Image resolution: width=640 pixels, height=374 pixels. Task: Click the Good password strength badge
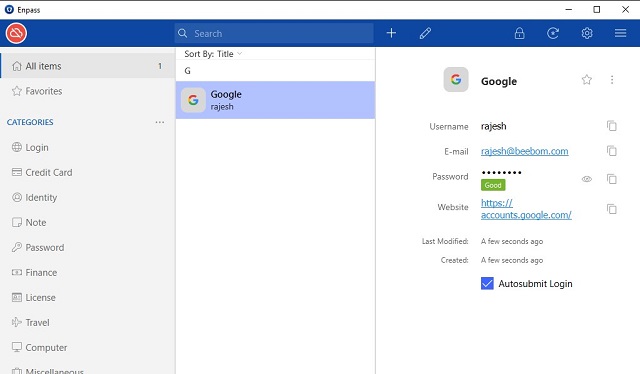tap(493, 185)
